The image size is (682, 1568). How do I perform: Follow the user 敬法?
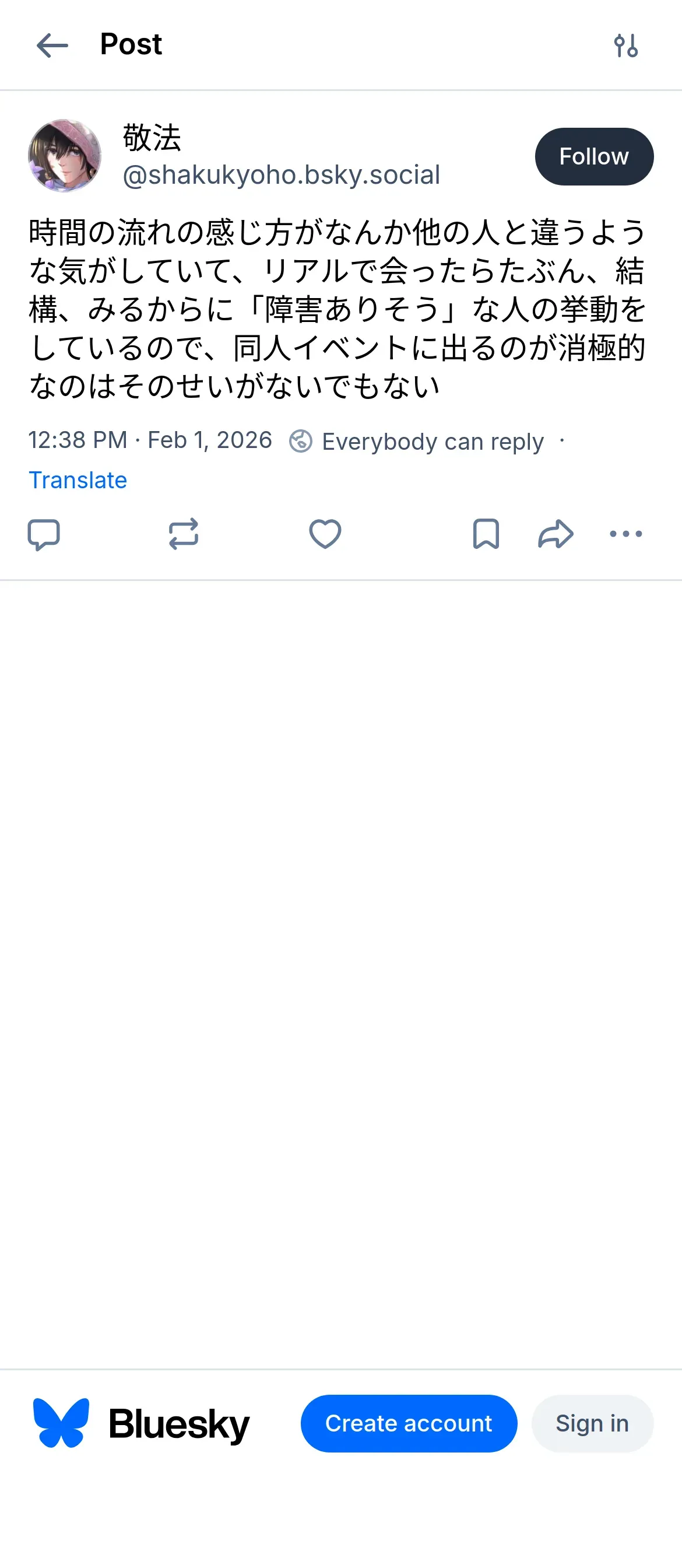[x=594, y=156]
